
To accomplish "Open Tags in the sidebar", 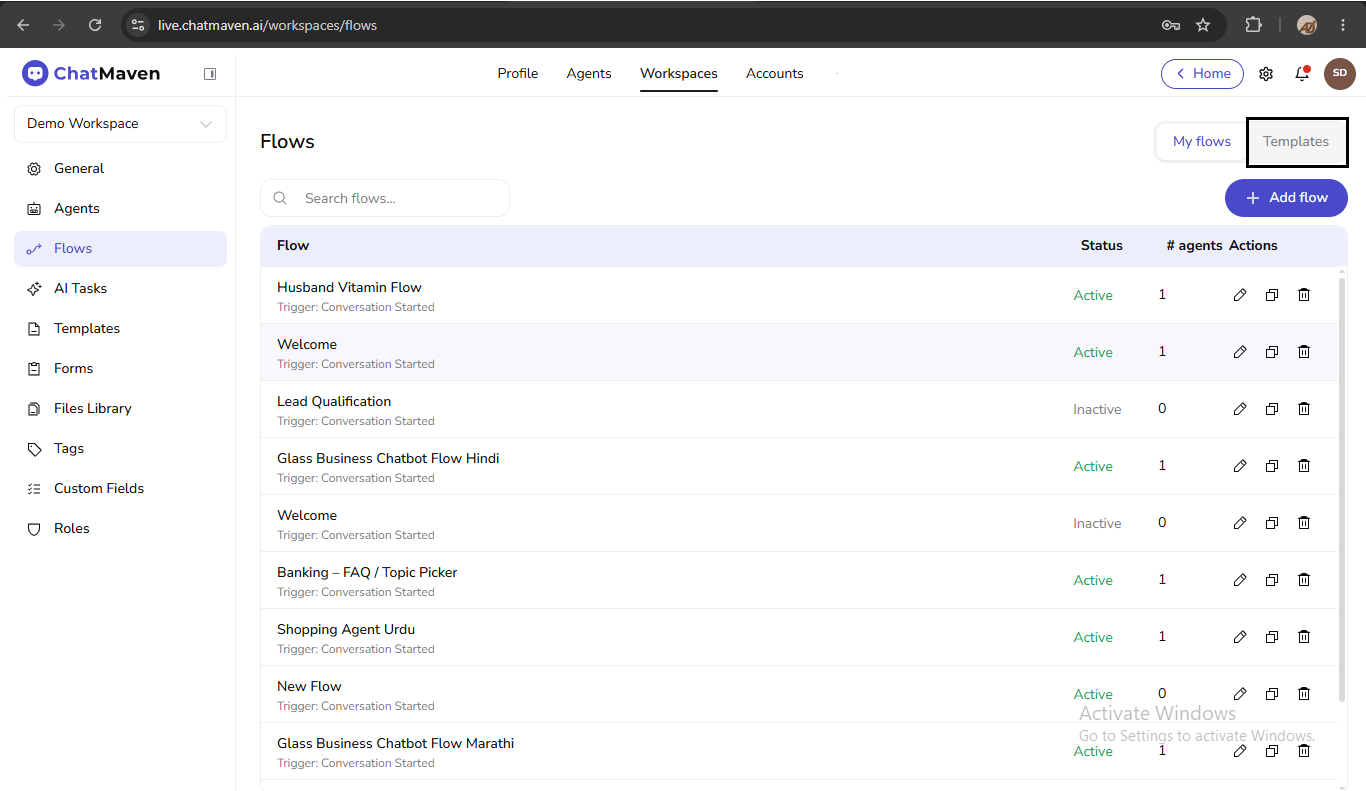I will click(x=120, y=449).
